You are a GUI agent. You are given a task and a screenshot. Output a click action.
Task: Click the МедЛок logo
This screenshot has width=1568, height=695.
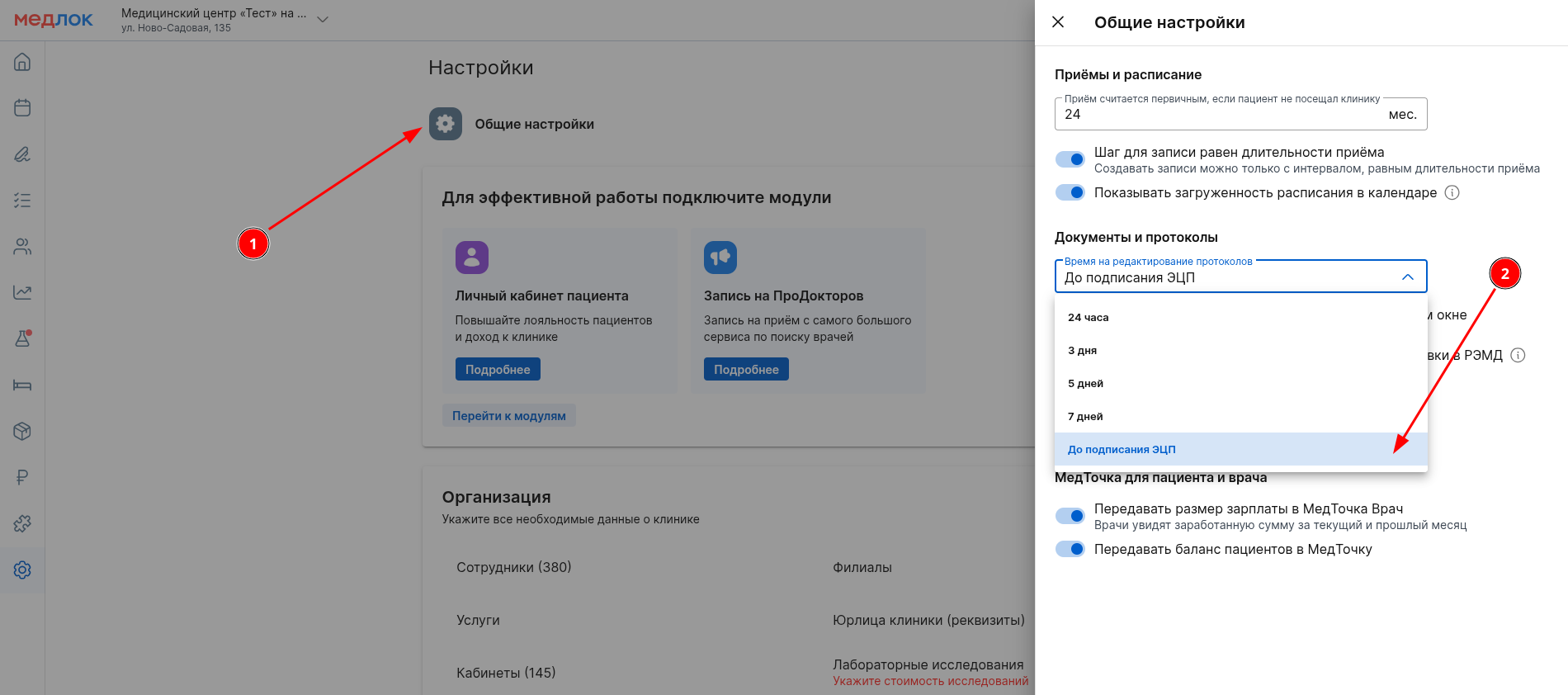point(54,20)
